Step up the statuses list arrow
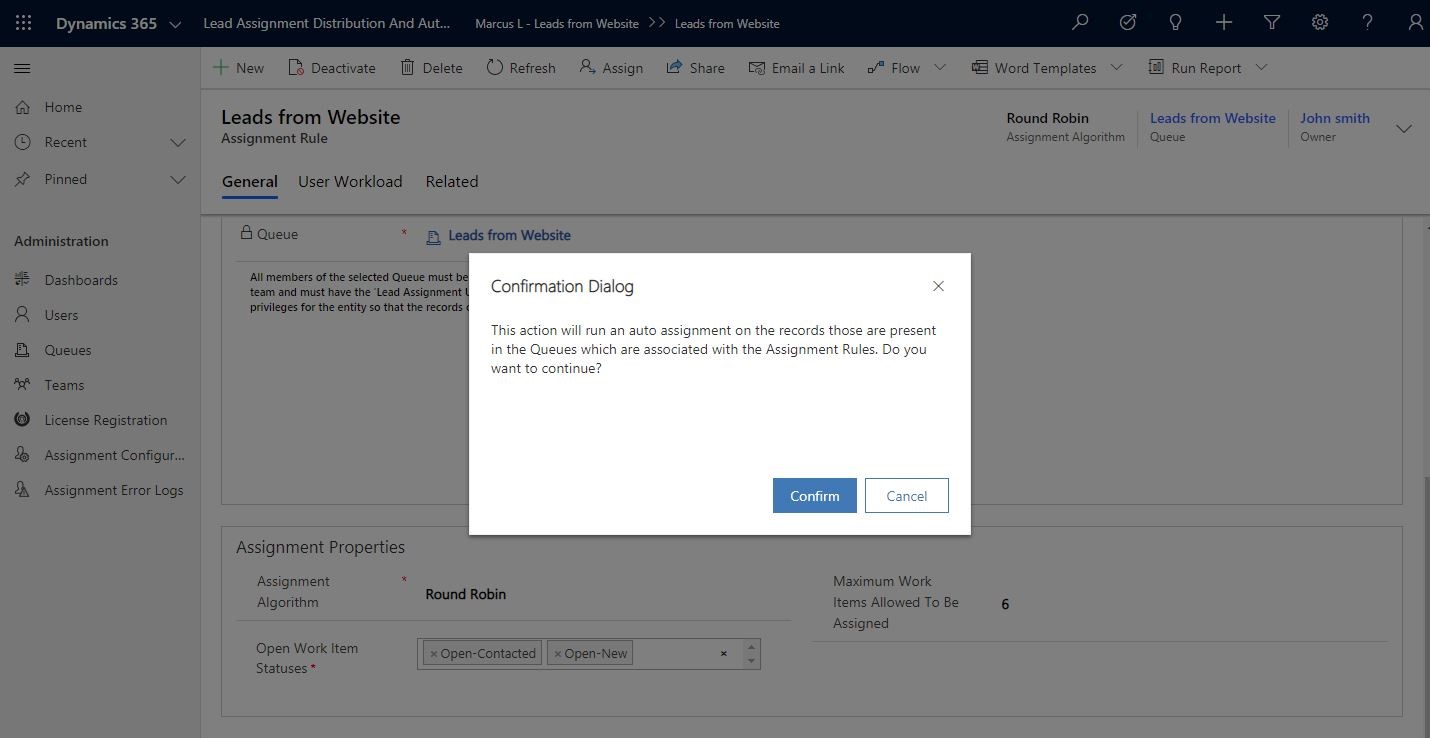 coord(751,647)
